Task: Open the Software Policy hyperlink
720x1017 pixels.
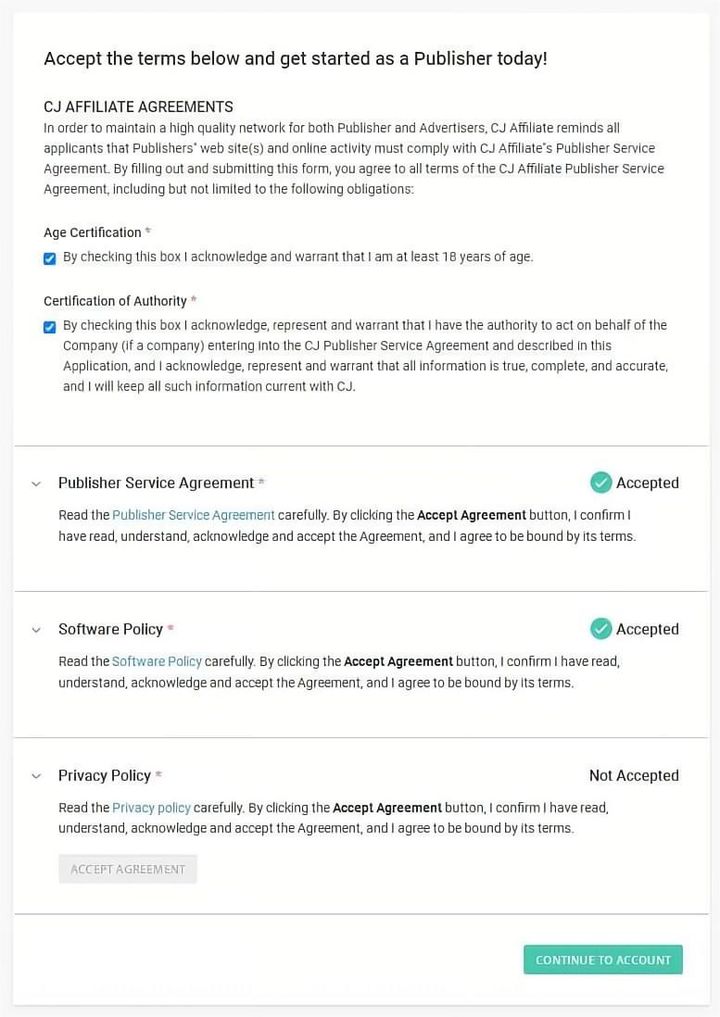Action: (x=157, y=661)
